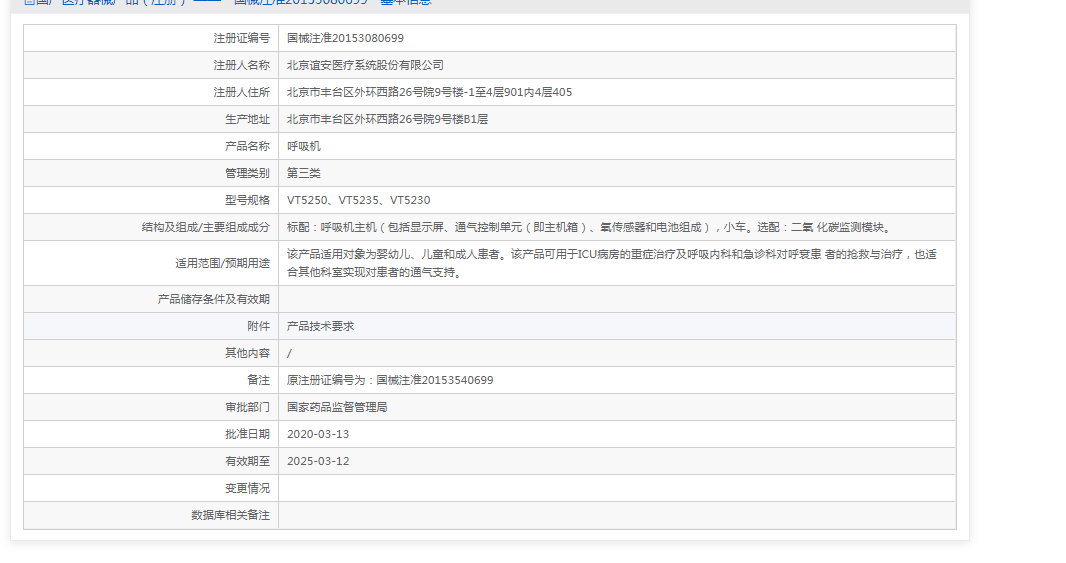Click the 管理类别 label

pos(247,173)
